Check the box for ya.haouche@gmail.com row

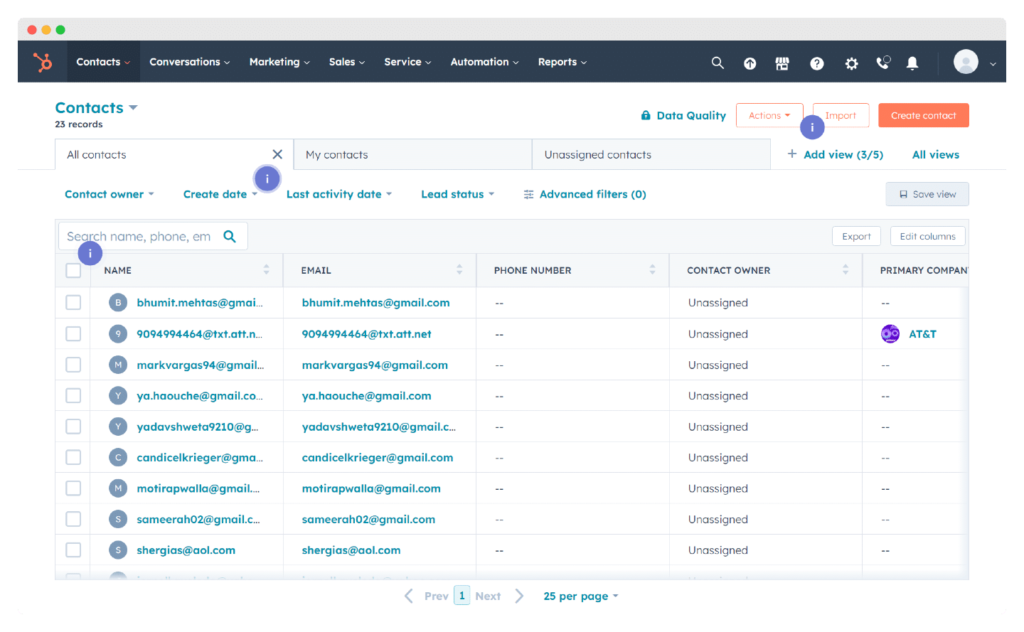coord(73,396)
